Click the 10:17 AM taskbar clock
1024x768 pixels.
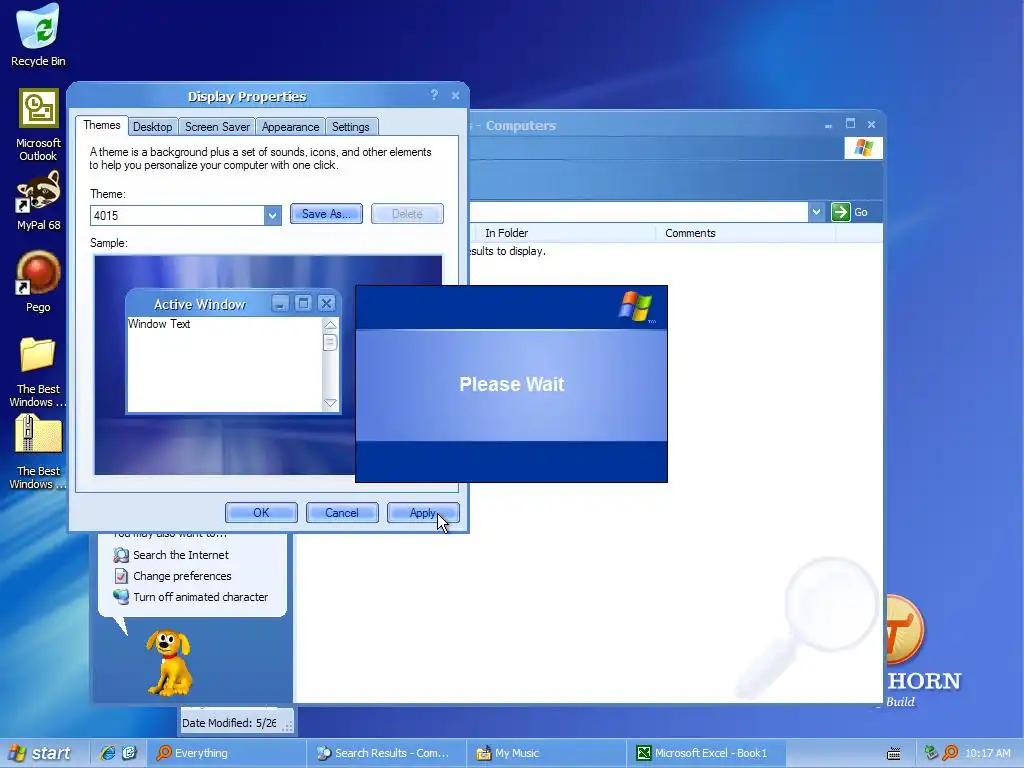click(x=987, y=753)
